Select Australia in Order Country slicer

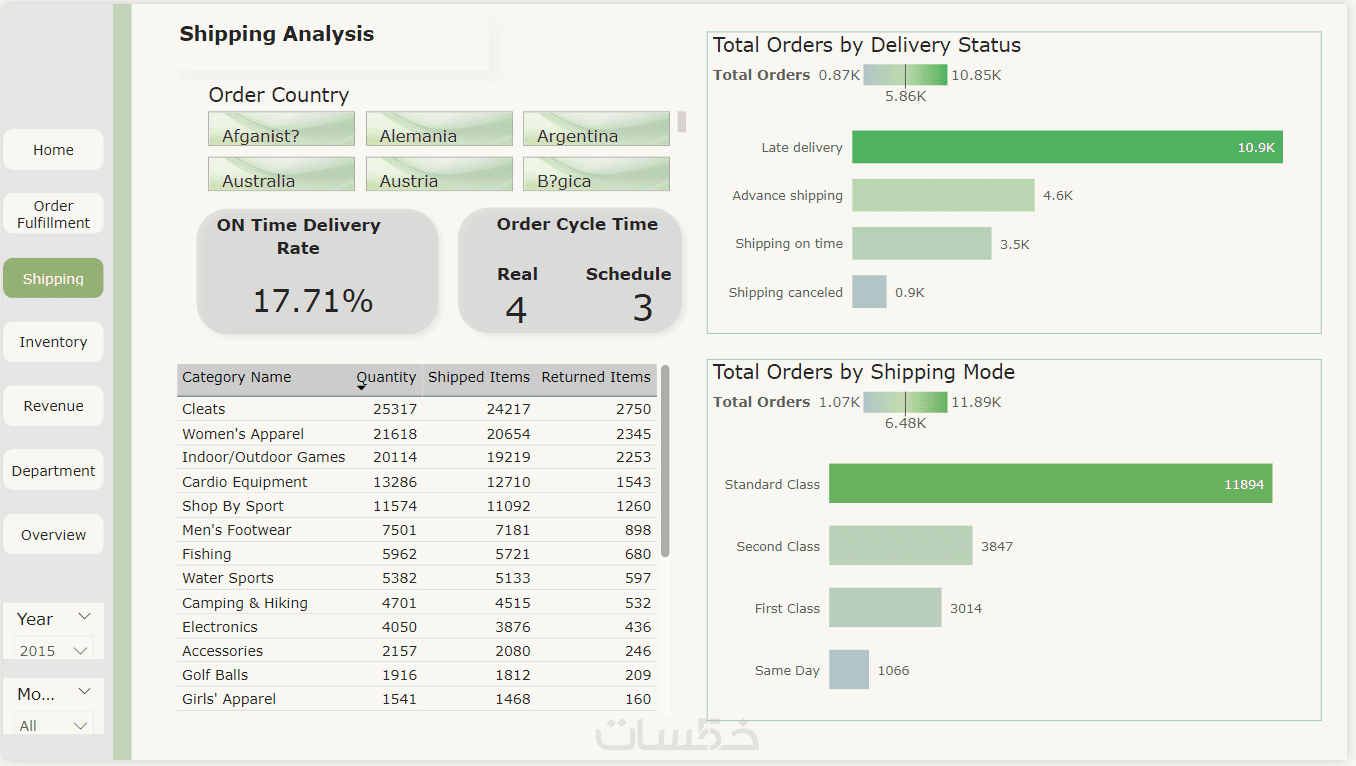point(281,174)
